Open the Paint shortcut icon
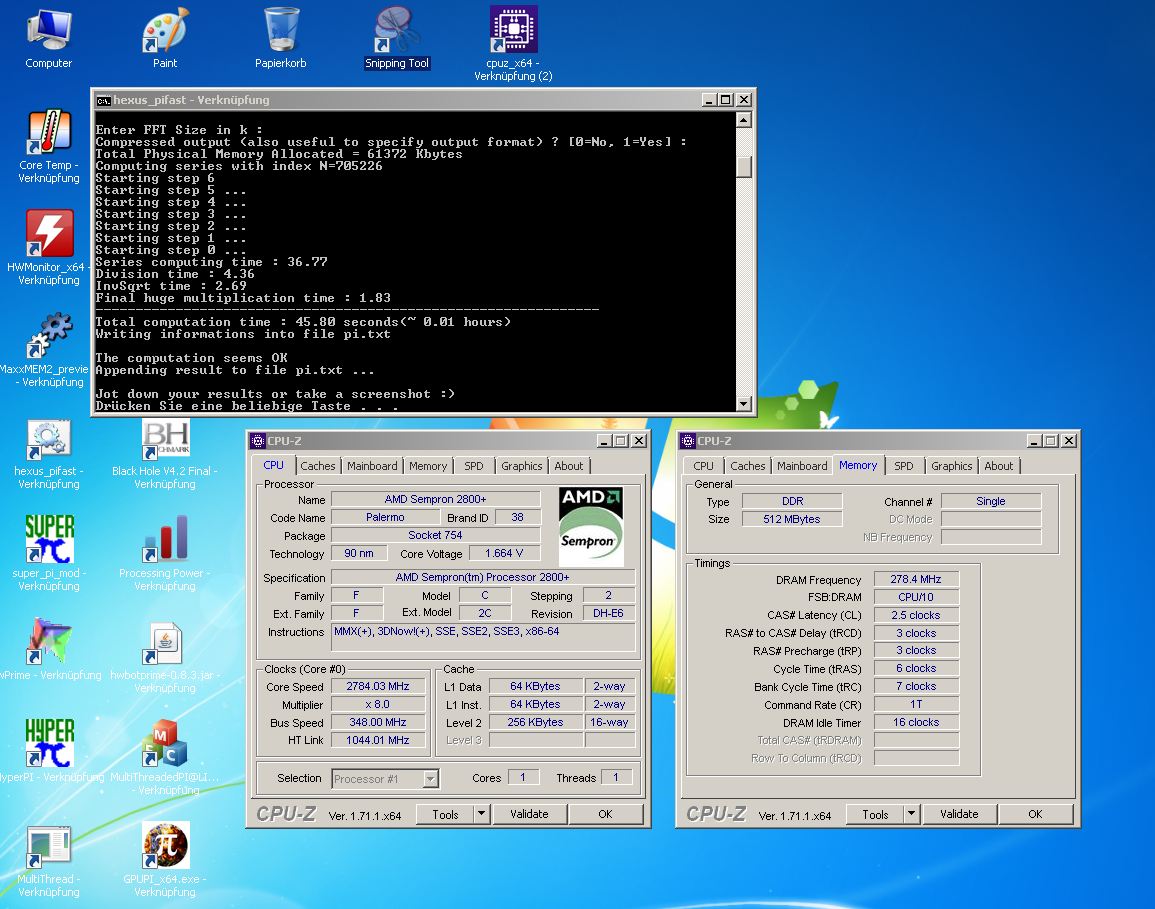1155x909 pixels. point(165,31)
